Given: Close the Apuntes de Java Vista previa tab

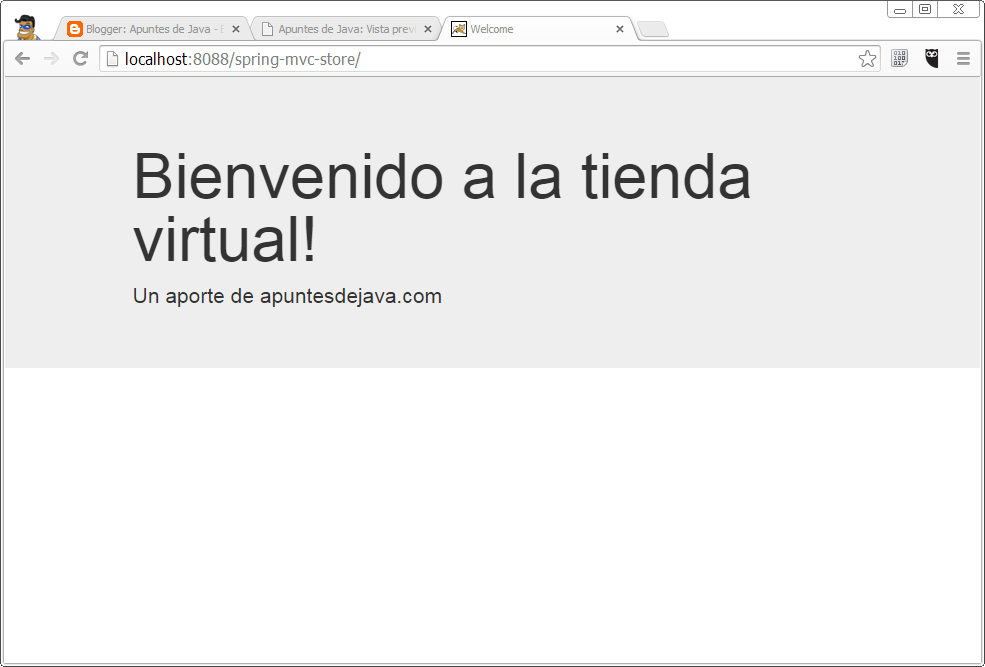Looking at the screenshot, I should click(428, 29).
